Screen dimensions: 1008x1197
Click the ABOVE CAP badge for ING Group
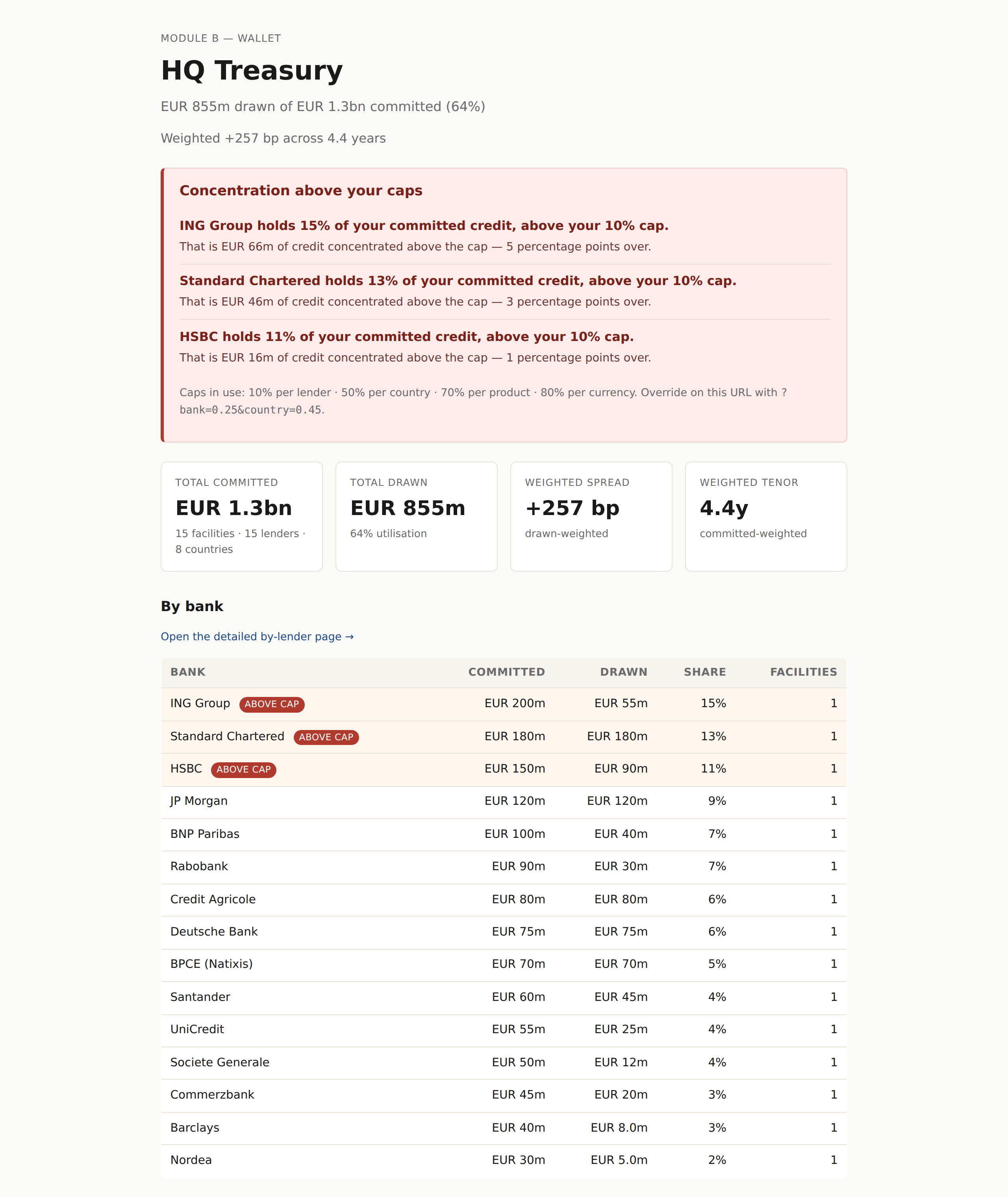tap(271, 704)
